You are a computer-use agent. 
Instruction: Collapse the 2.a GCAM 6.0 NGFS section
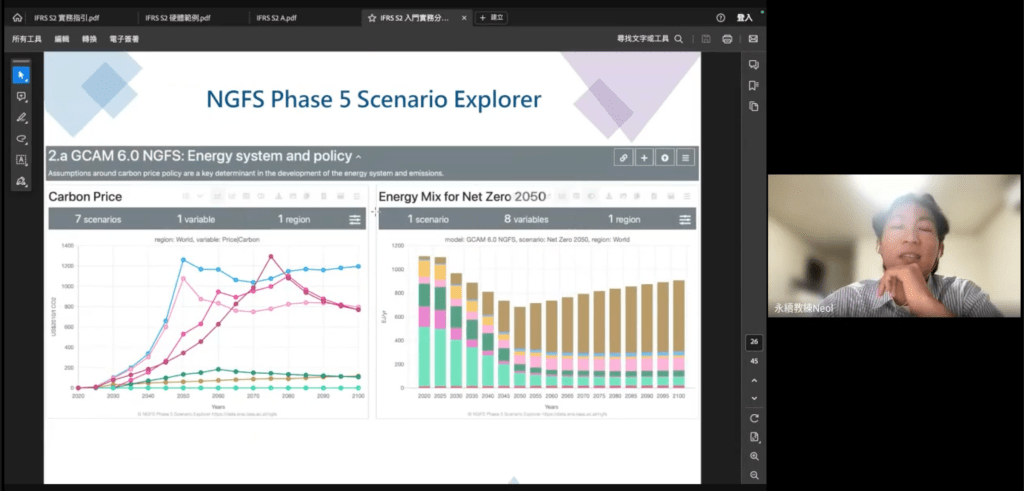[359, 157]
